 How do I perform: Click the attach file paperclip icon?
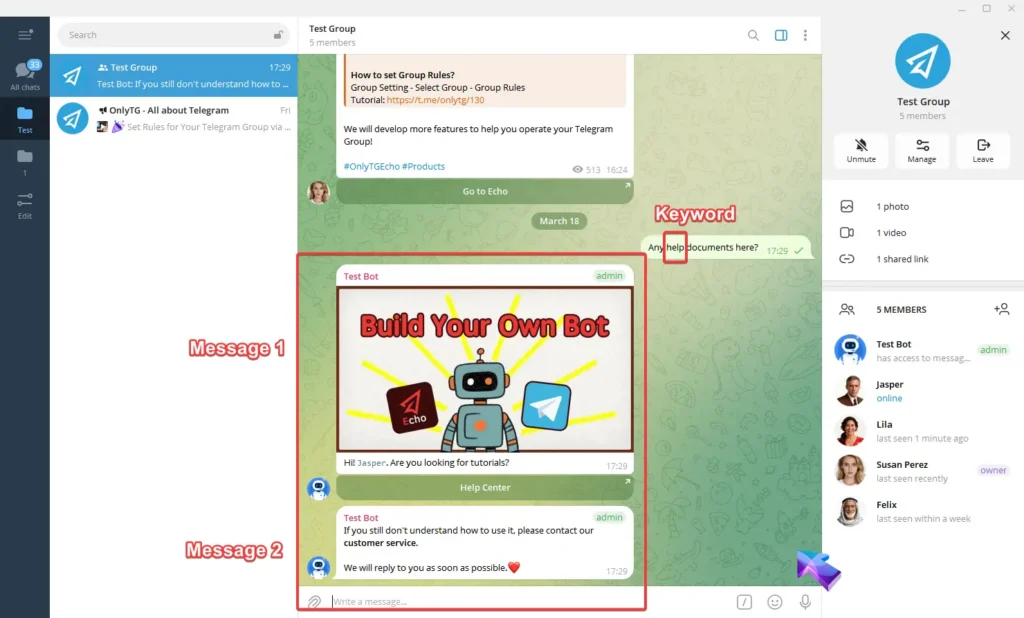click(x=314, y=602)
